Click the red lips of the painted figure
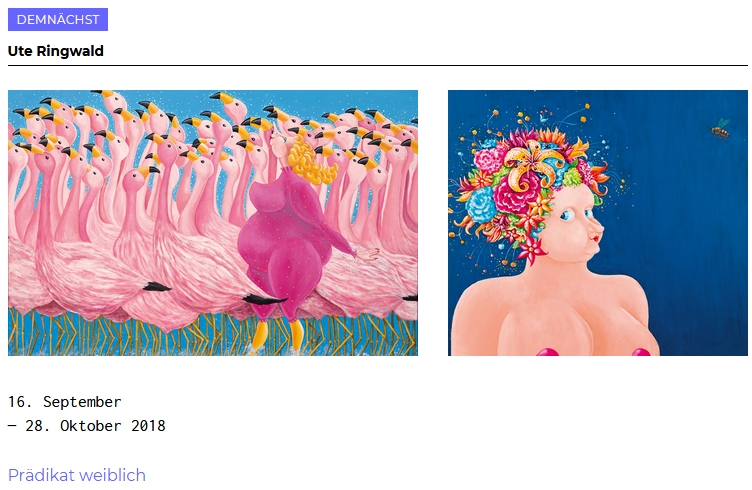 [596, 237]
